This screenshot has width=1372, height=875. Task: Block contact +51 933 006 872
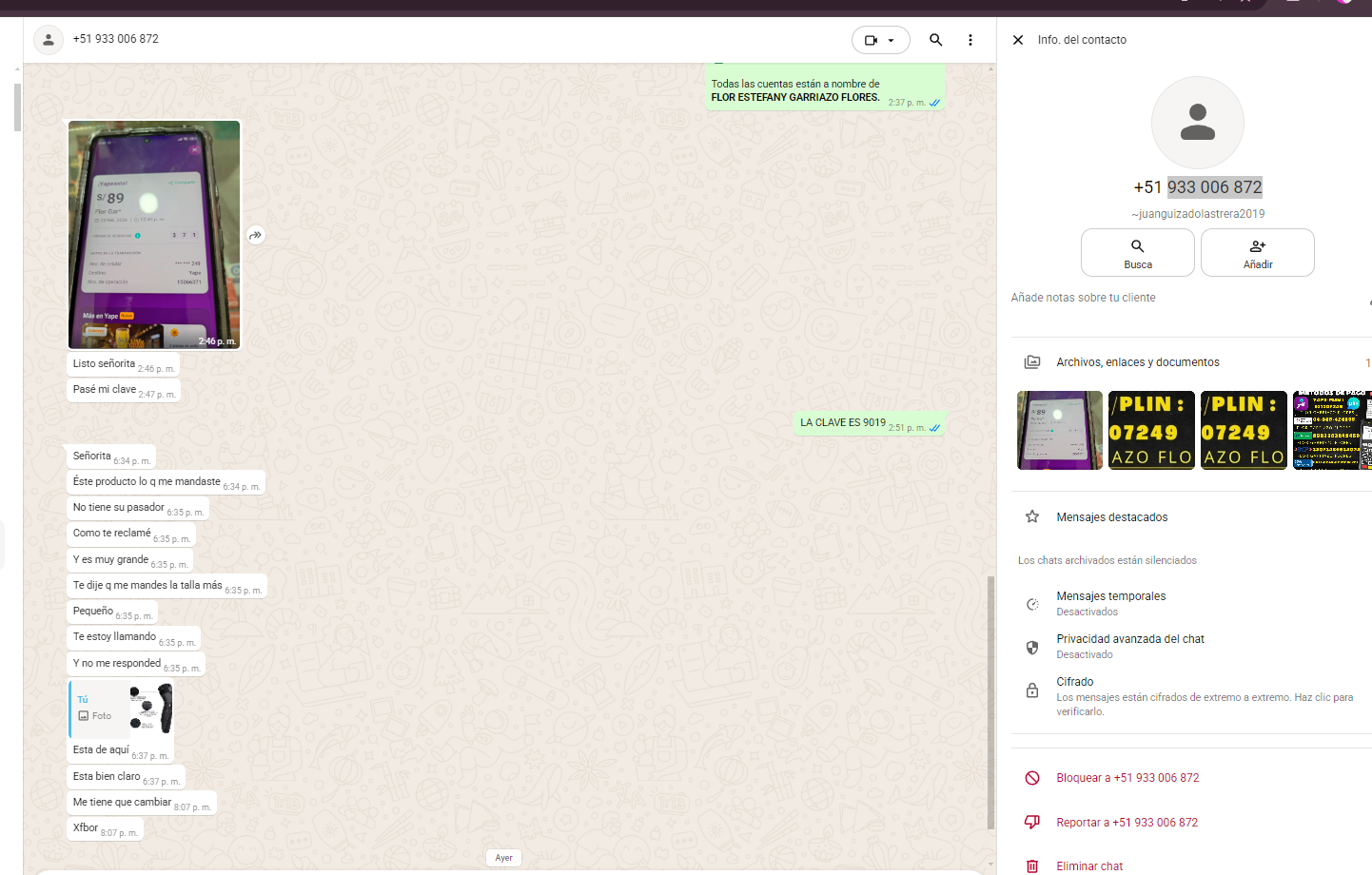tap(1127, 778)
